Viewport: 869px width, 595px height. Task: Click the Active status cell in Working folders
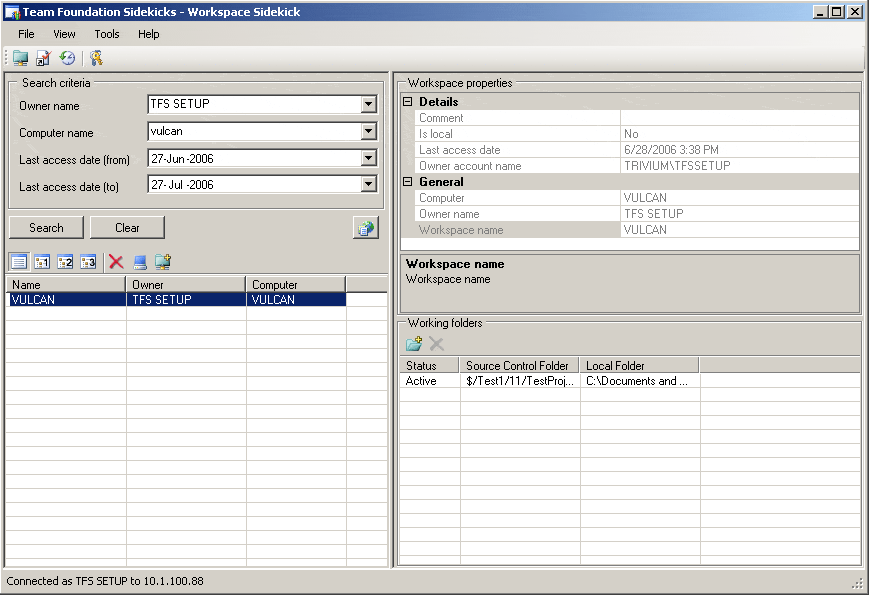pyautogui.click(x=430, y=381)
